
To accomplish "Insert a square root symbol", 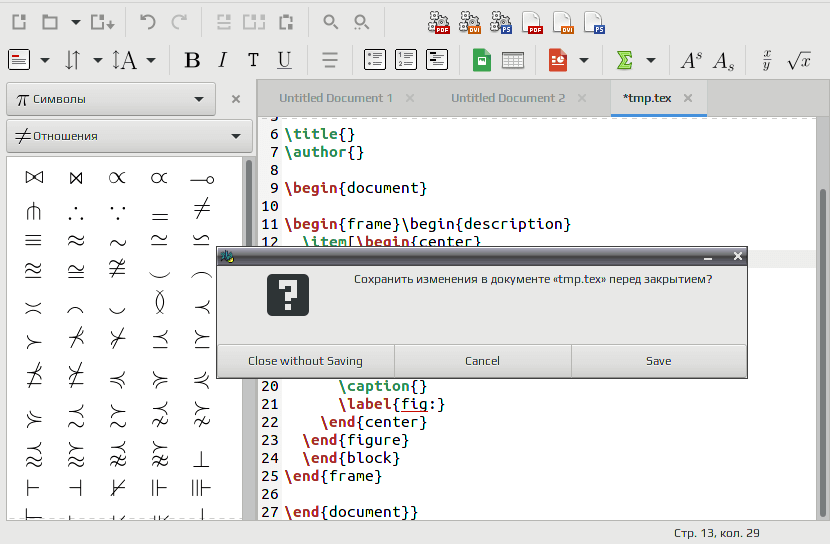I will coord(799,60).
